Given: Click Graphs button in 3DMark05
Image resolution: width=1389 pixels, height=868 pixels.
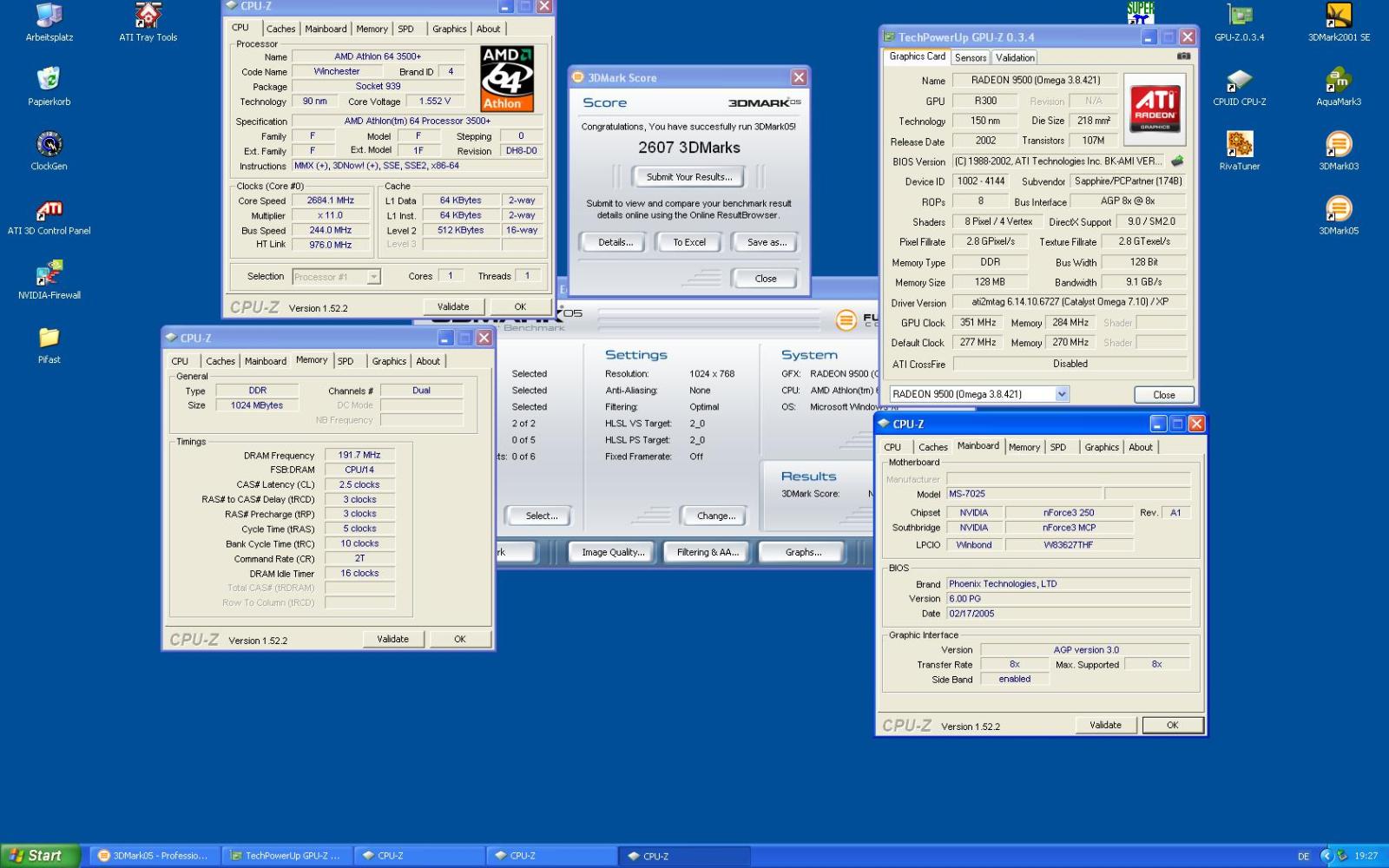Looking at the screenshot, I should pyautogui.click(x=803, y=552).
